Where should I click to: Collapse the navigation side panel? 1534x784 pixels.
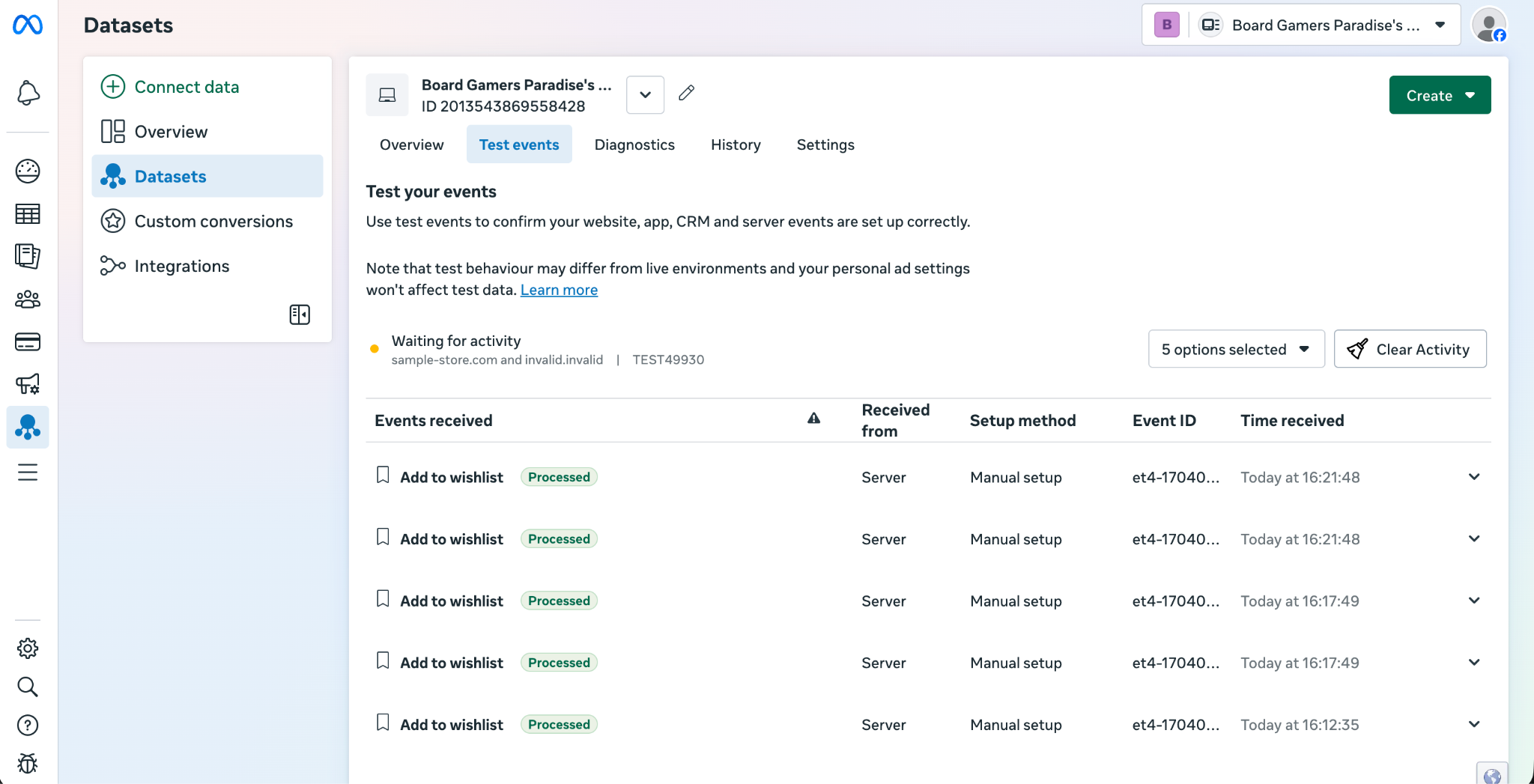coord(300,314)
